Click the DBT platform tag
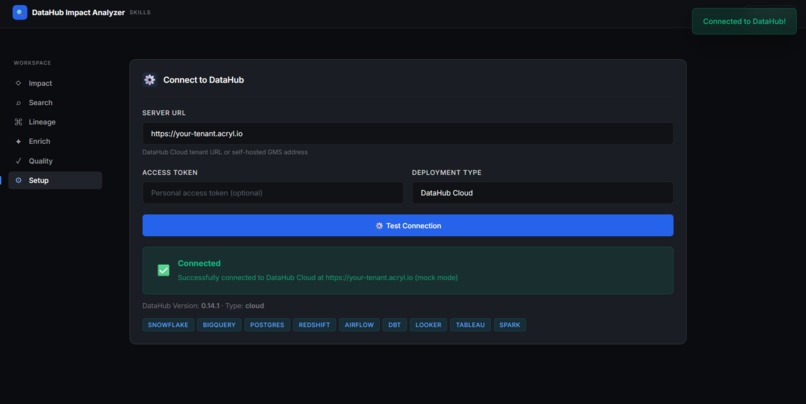The height and width of the screenshot is (404, 806). pyautogui.click(x=394, y=325)
